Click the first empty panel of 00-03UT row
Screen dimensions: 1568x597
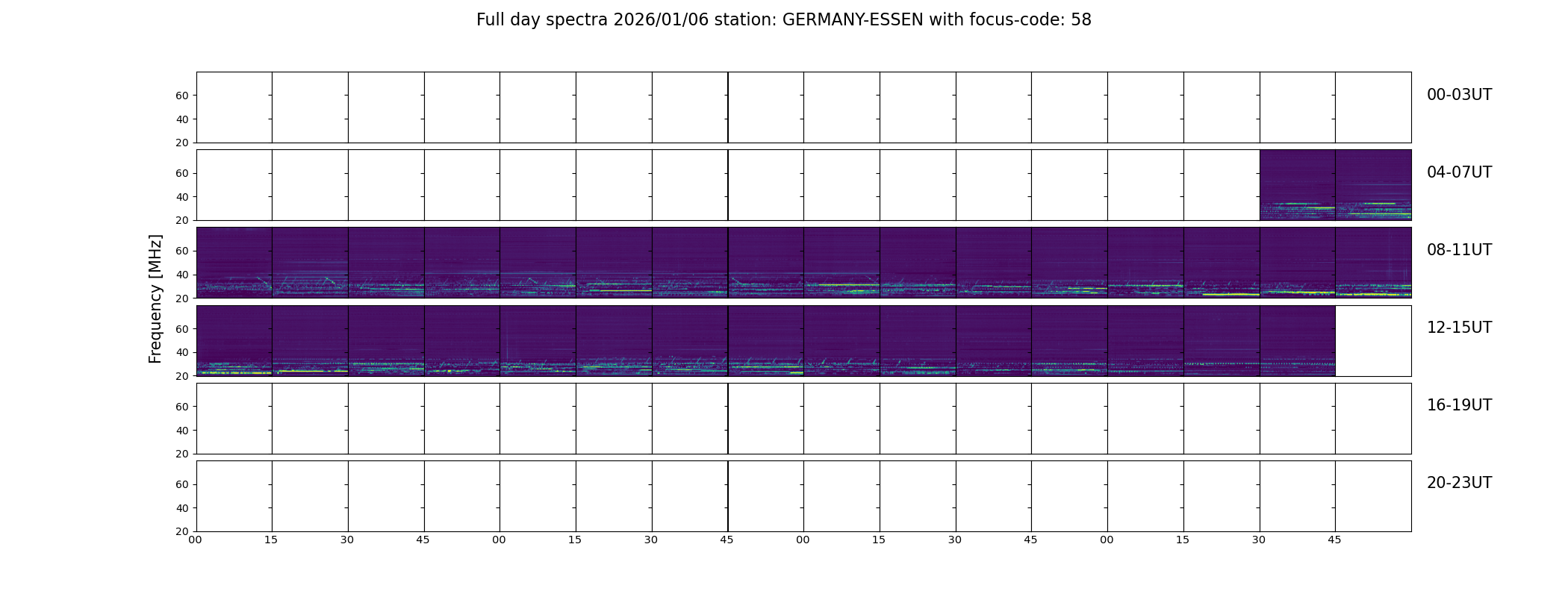(x=234, y=107)
